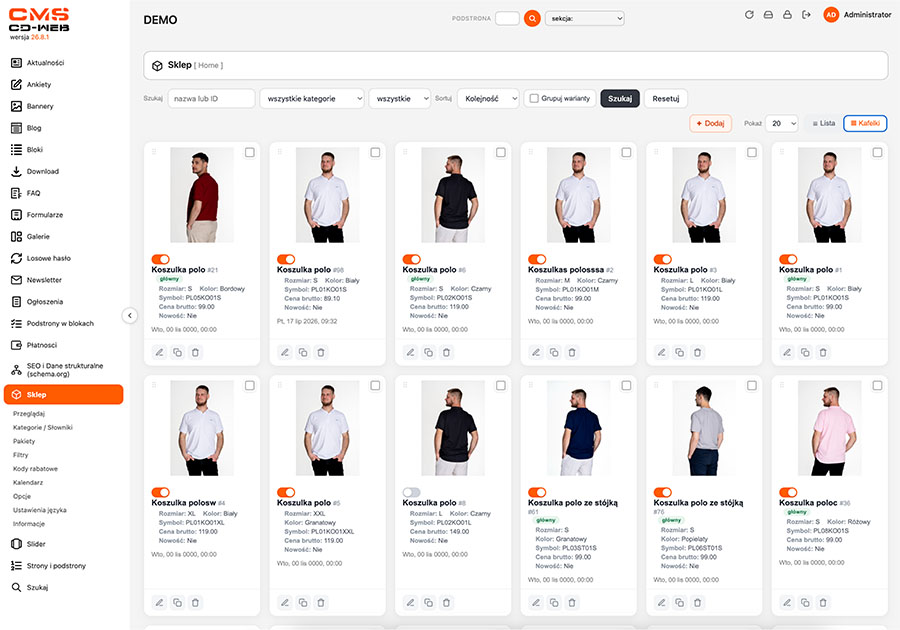900x630 pixels.
Task: Click the lock icon in the header
Action: 788,15
